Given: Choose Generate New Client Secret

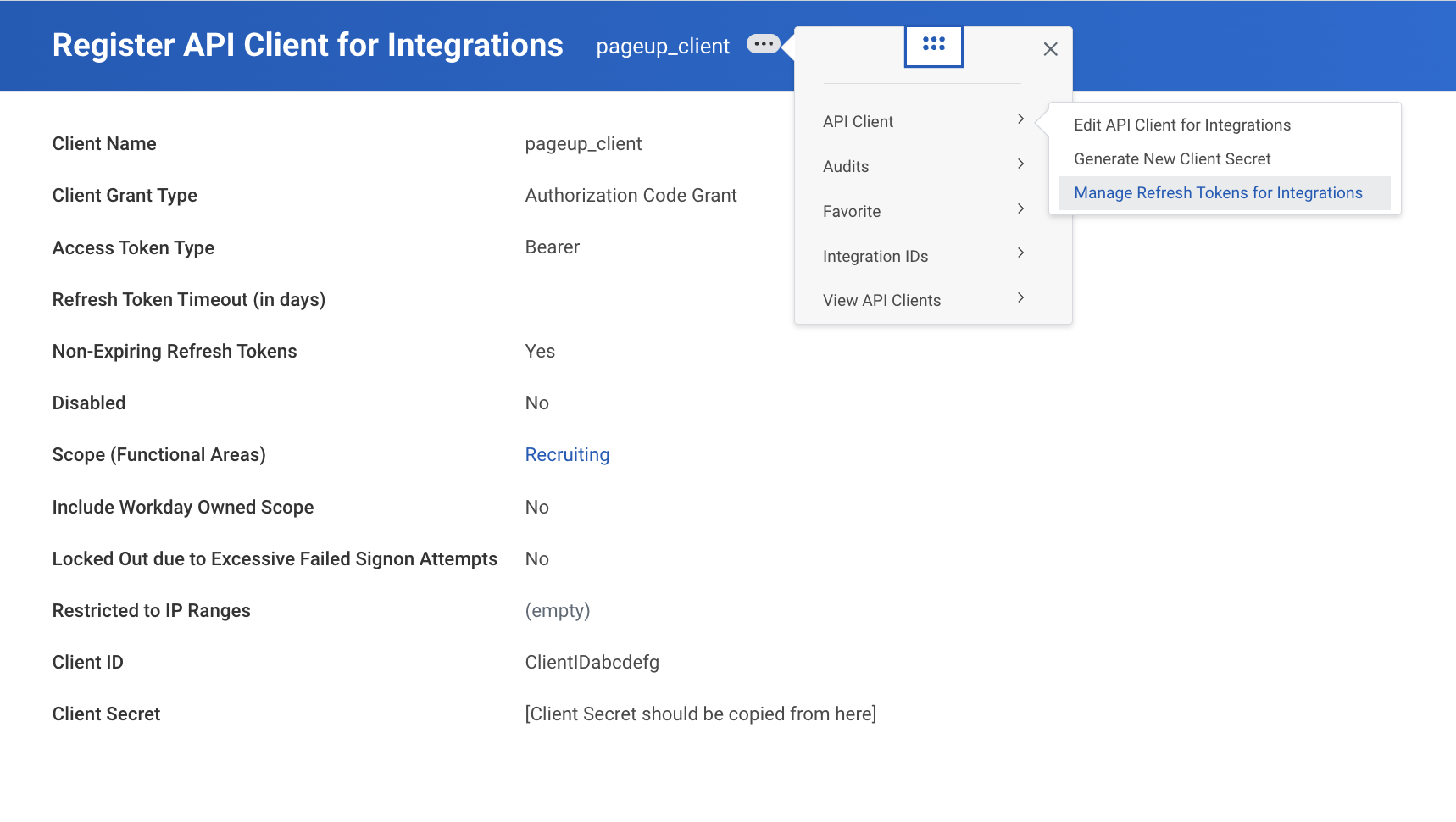Looking at the screenshot, I should [1172, 158].
